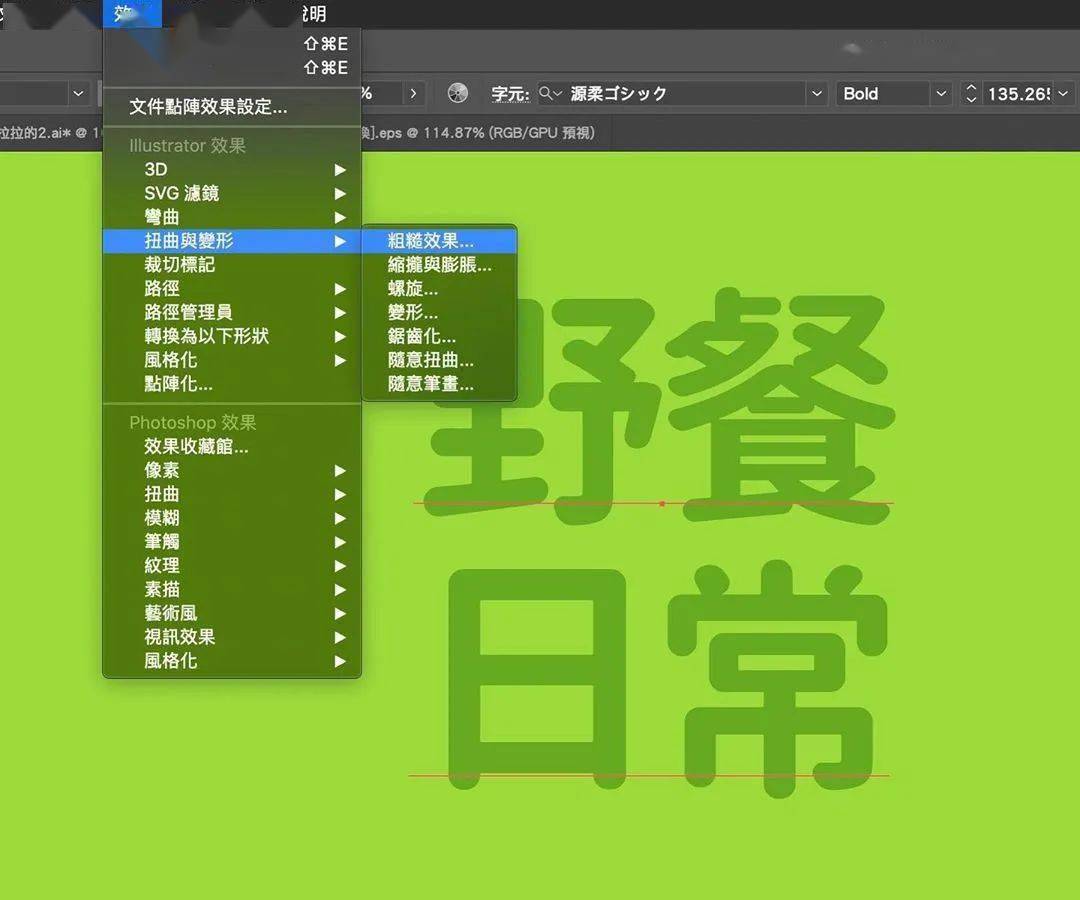The height and width of the screenshot is (900, 1080).
Task: Click the 野餐 text on canvas
Action: pos(659,408)
